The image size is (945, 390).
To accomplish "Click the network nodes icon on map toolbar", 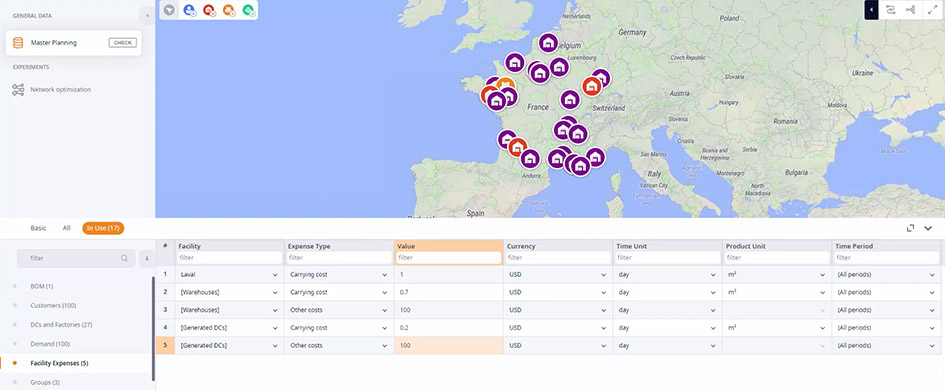I will pos(911,10).
